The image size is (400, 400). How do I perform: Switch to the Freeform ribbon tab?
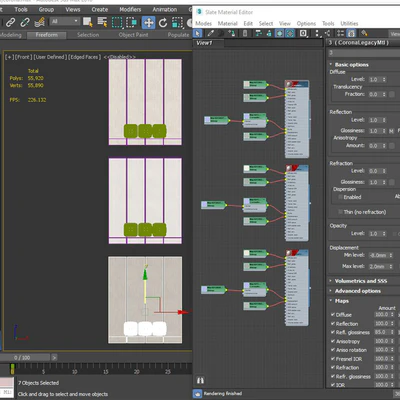47,35
